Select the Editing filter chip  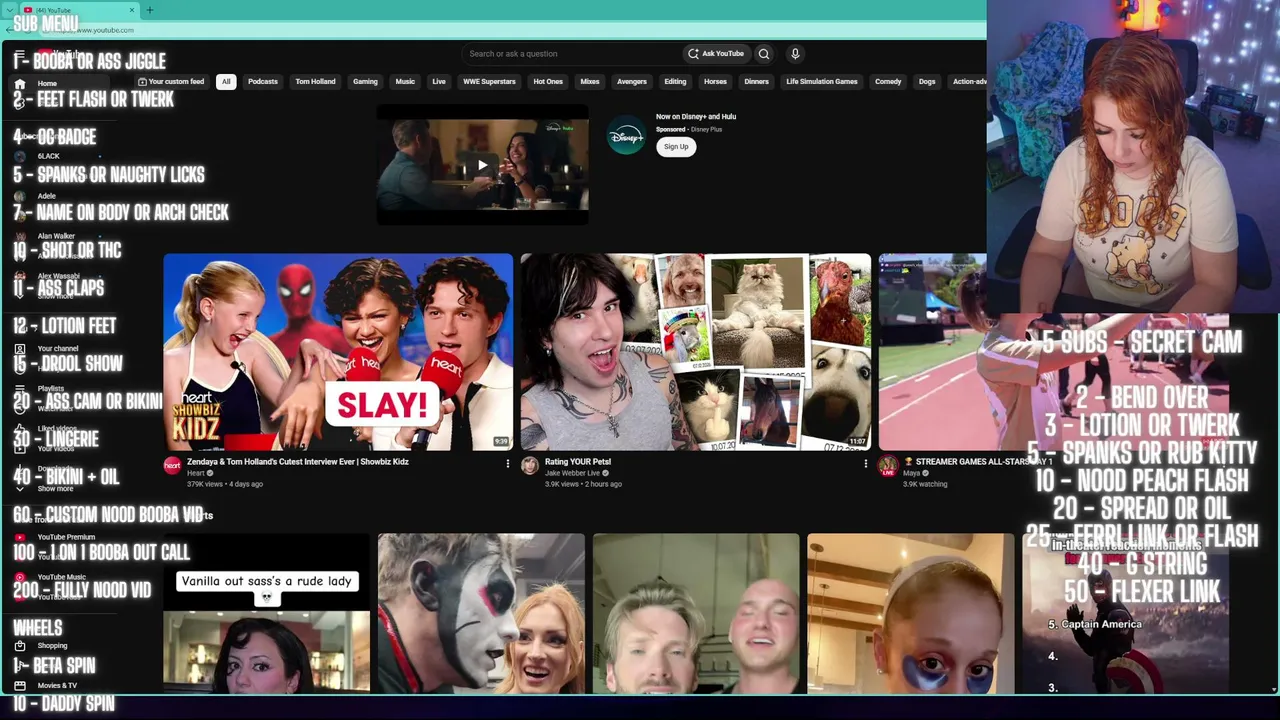(675, 82)
